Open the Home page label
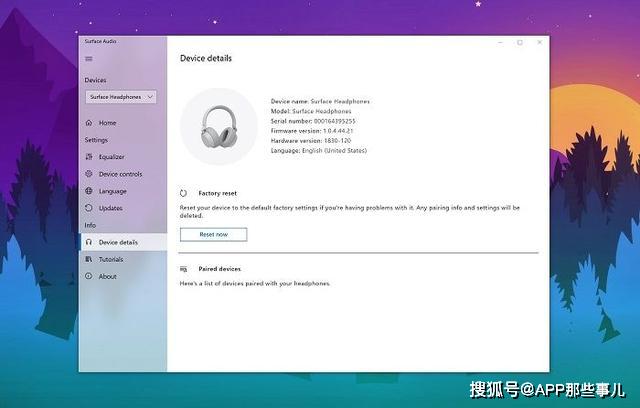 pos(107,123)
